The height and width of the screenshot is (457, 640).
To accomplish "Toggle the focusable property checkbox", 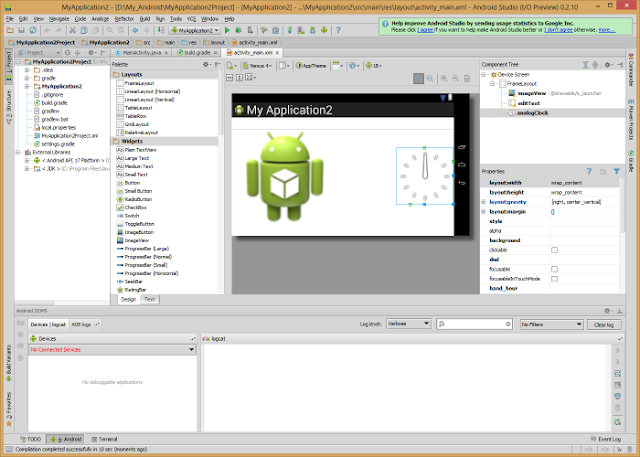I will (554, 269).
